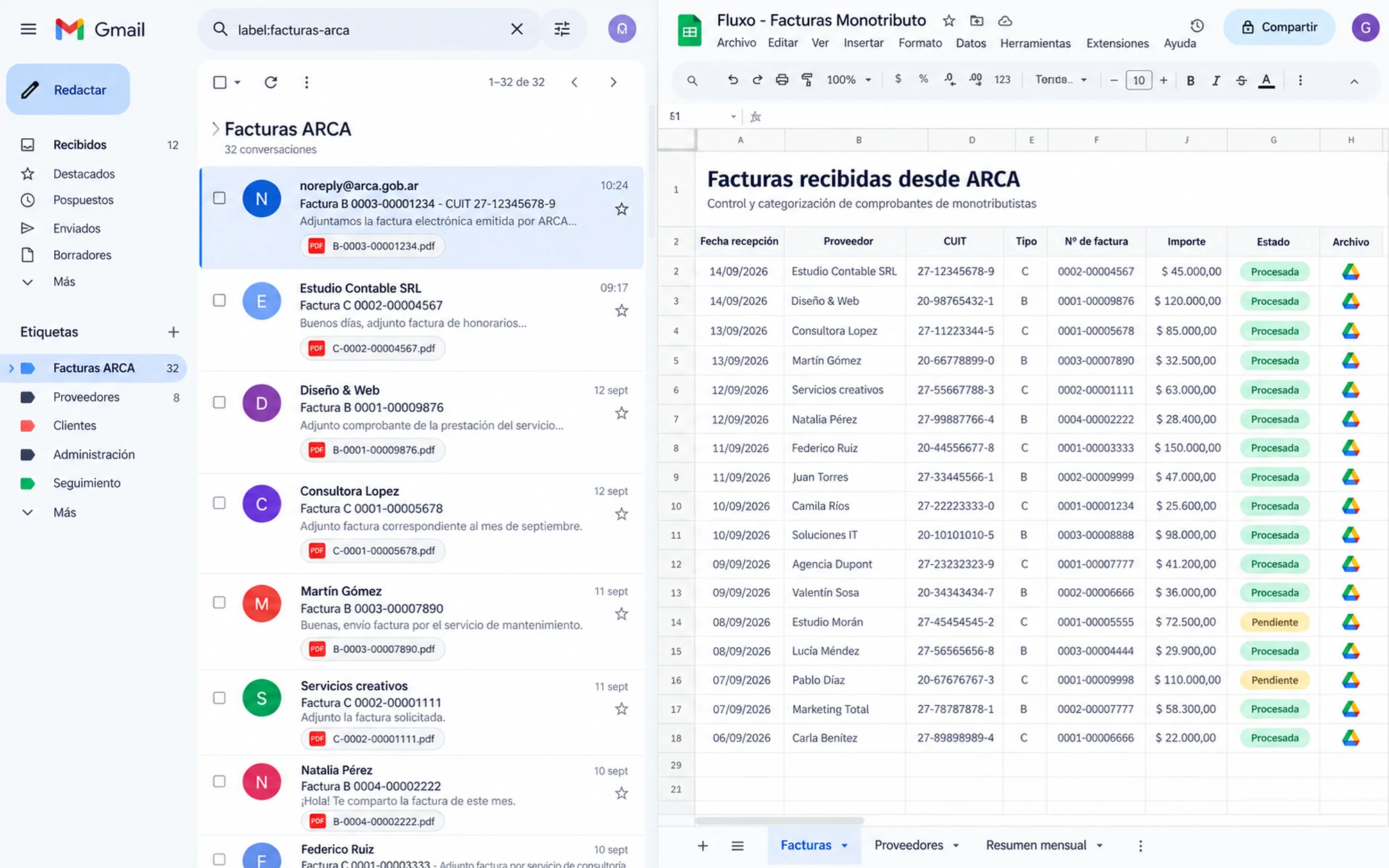Star the noreply@arca.gob.ar email
Viewport: 1389px width, 868px height.
coord(622,209)
